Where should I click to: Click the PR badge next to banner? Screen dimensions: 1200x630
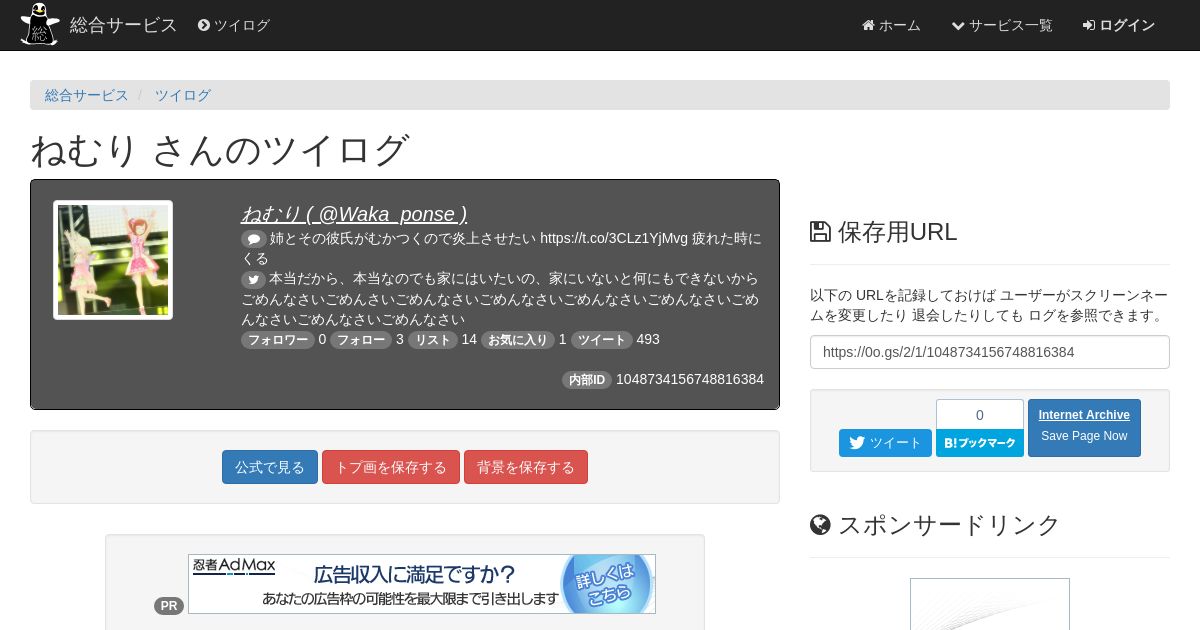169,606
